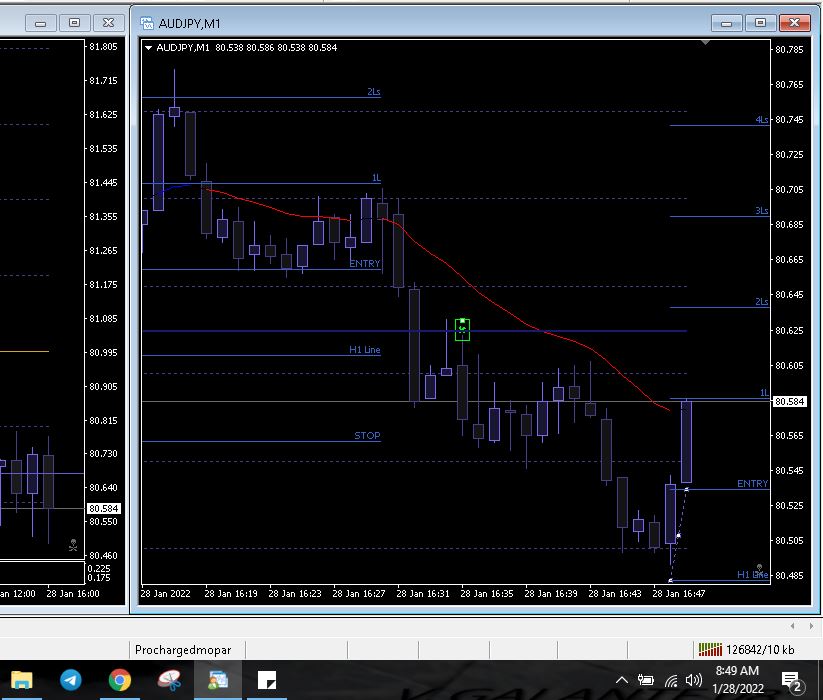Show hidden system tray icons chevron
823x700 pixels.
click(621, 681)
